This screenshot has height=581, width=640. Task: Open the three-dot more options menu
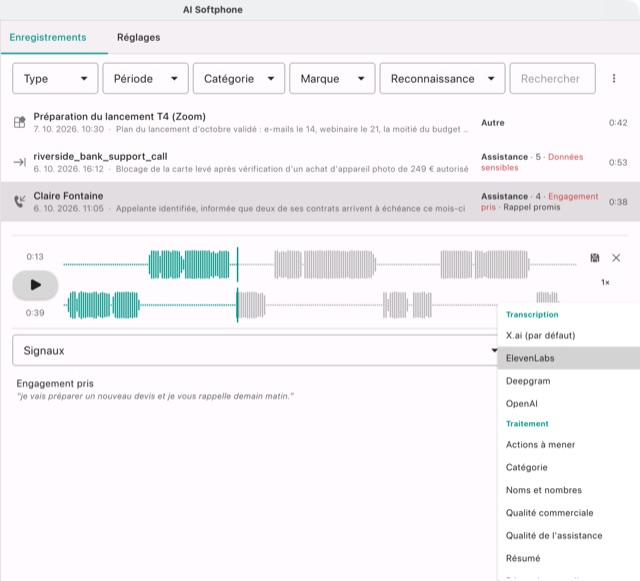613,78
